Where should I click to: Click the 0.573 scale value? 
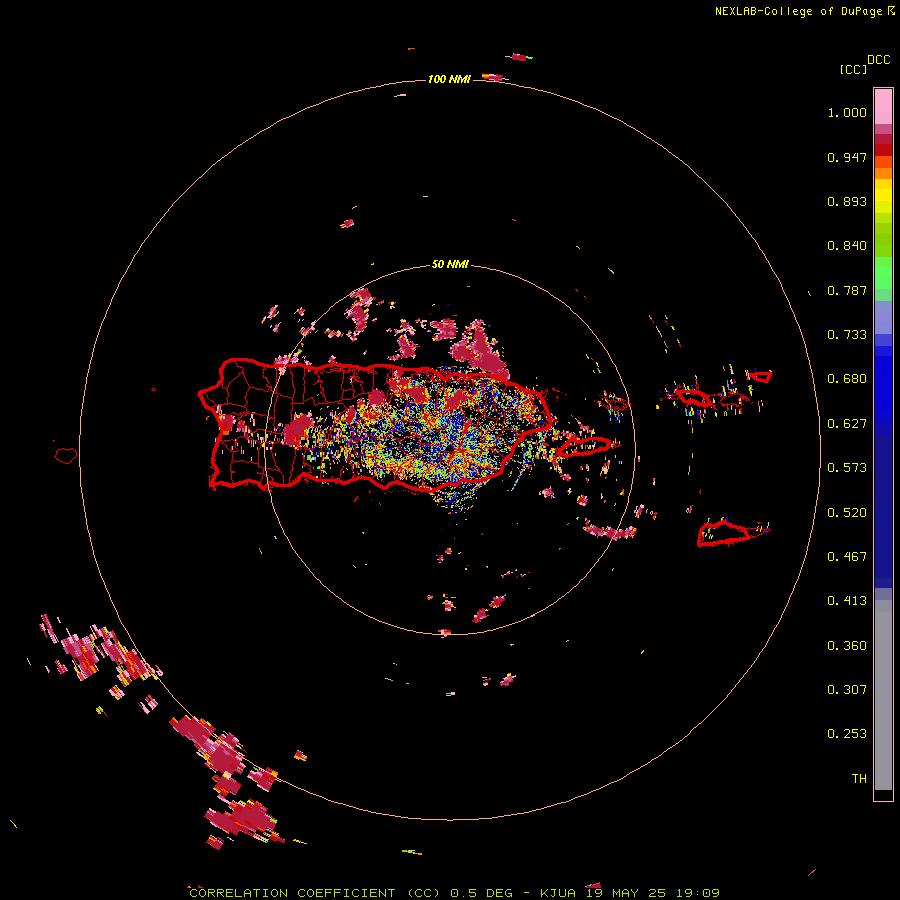[847, 468]
